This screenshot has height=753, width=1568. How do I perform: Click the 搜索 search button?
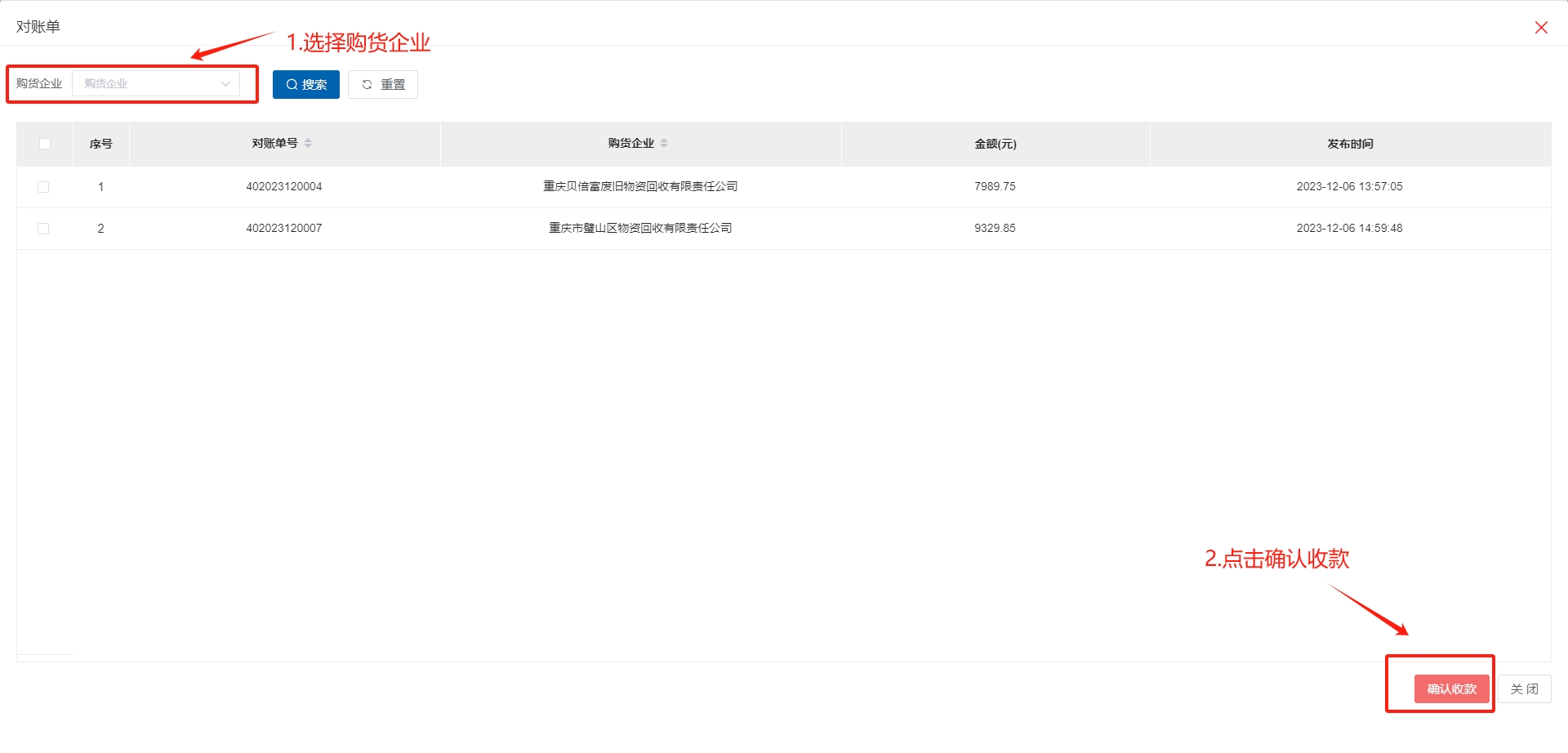(305, 85)
